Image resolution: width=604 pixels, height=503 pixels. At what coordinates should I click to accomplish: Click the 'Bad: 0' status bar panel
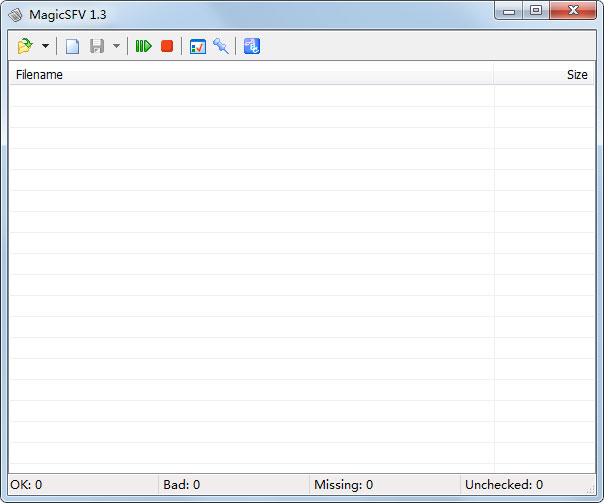232,485
